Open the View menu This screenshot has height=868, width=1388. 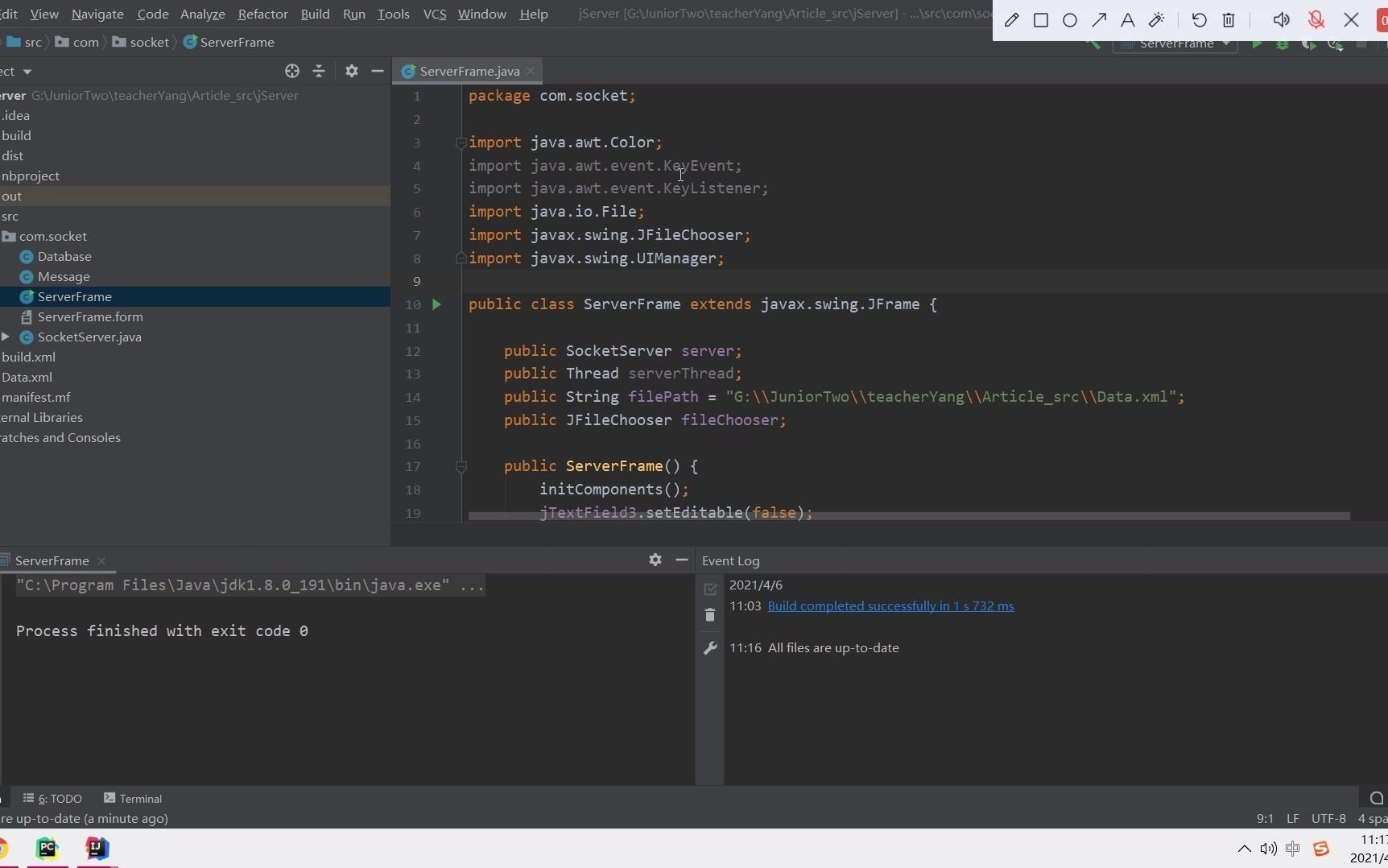[44, 14]
